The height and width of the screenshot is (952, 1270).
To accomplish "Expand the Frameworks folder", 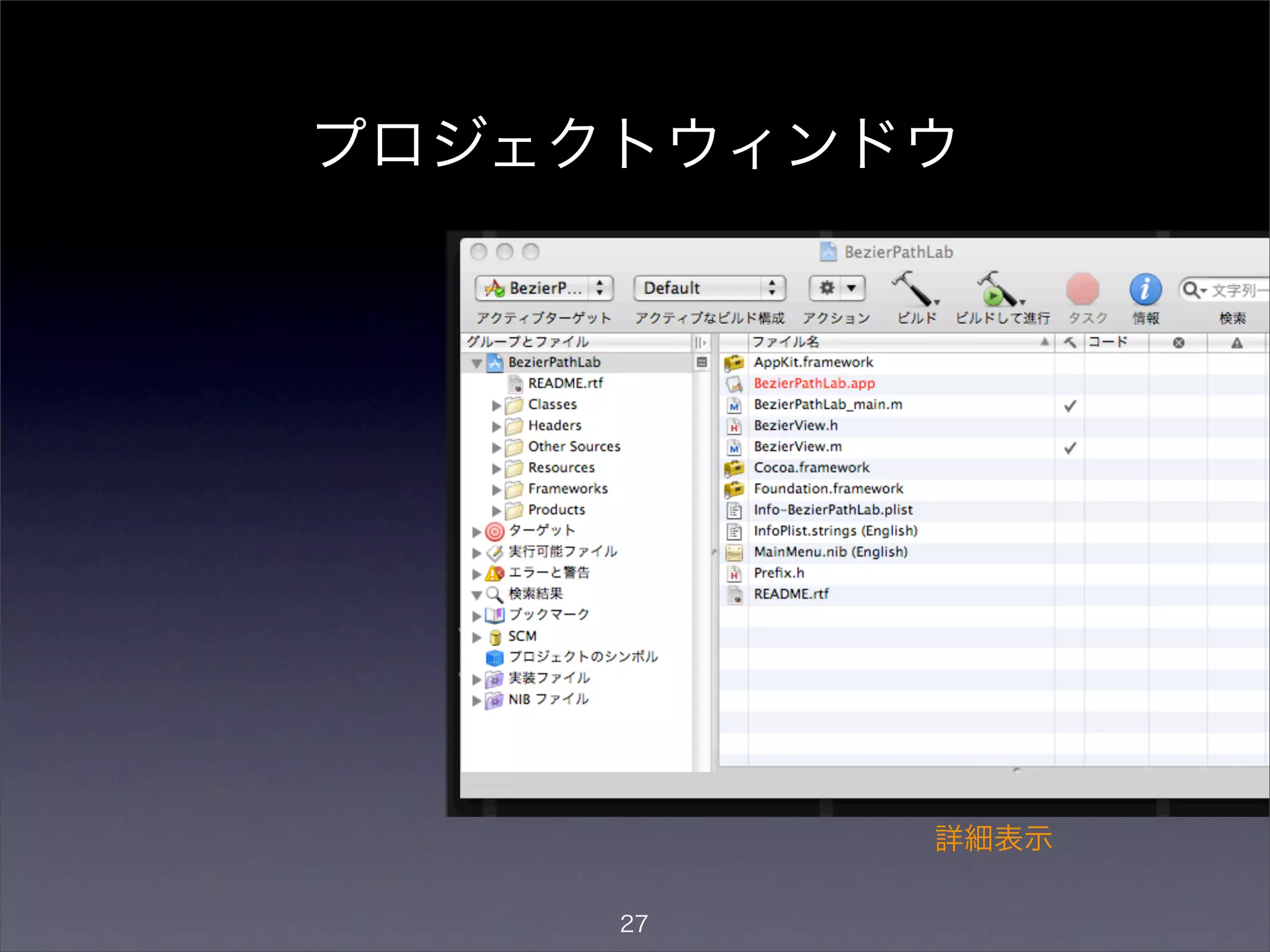I will coord(496,490).
